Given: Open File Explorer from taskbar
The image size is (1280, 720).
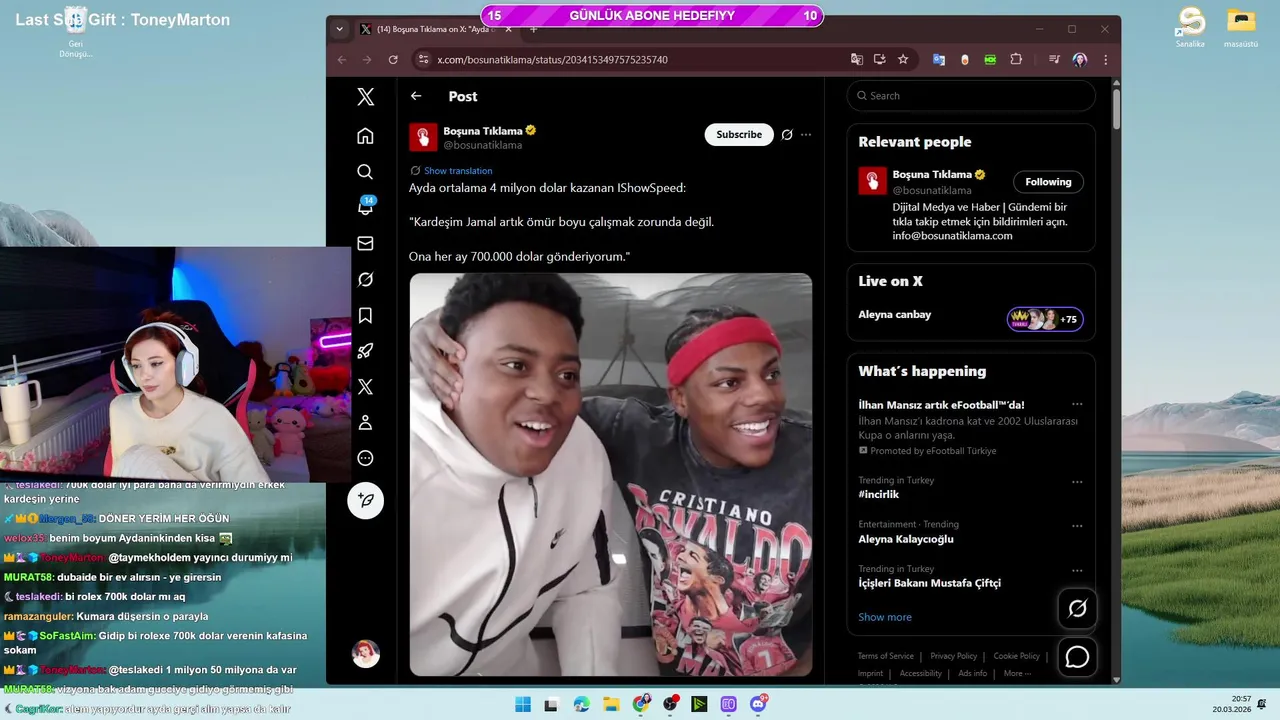Looking at the screenshot, I should (611, 704).
